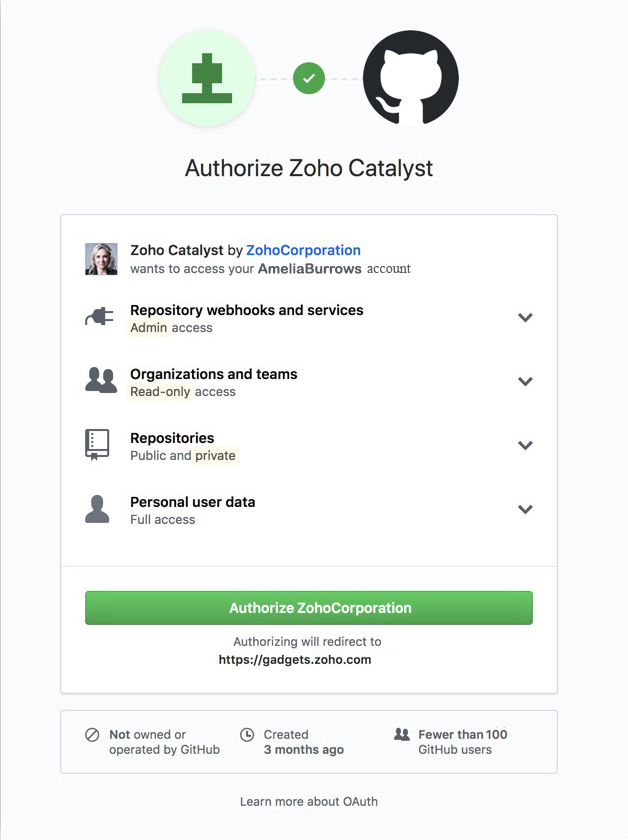
Task: Click the Not owned prohibition icon
Action: (92, 734)
